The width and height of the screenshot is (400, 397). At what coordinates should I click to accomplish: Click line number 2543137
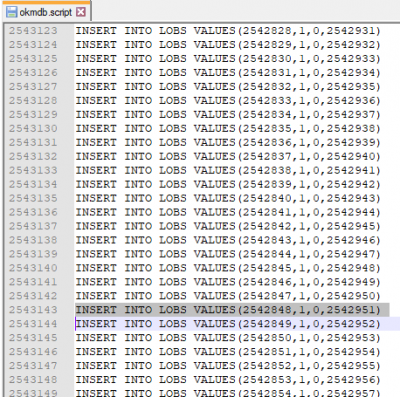(33, 226)
